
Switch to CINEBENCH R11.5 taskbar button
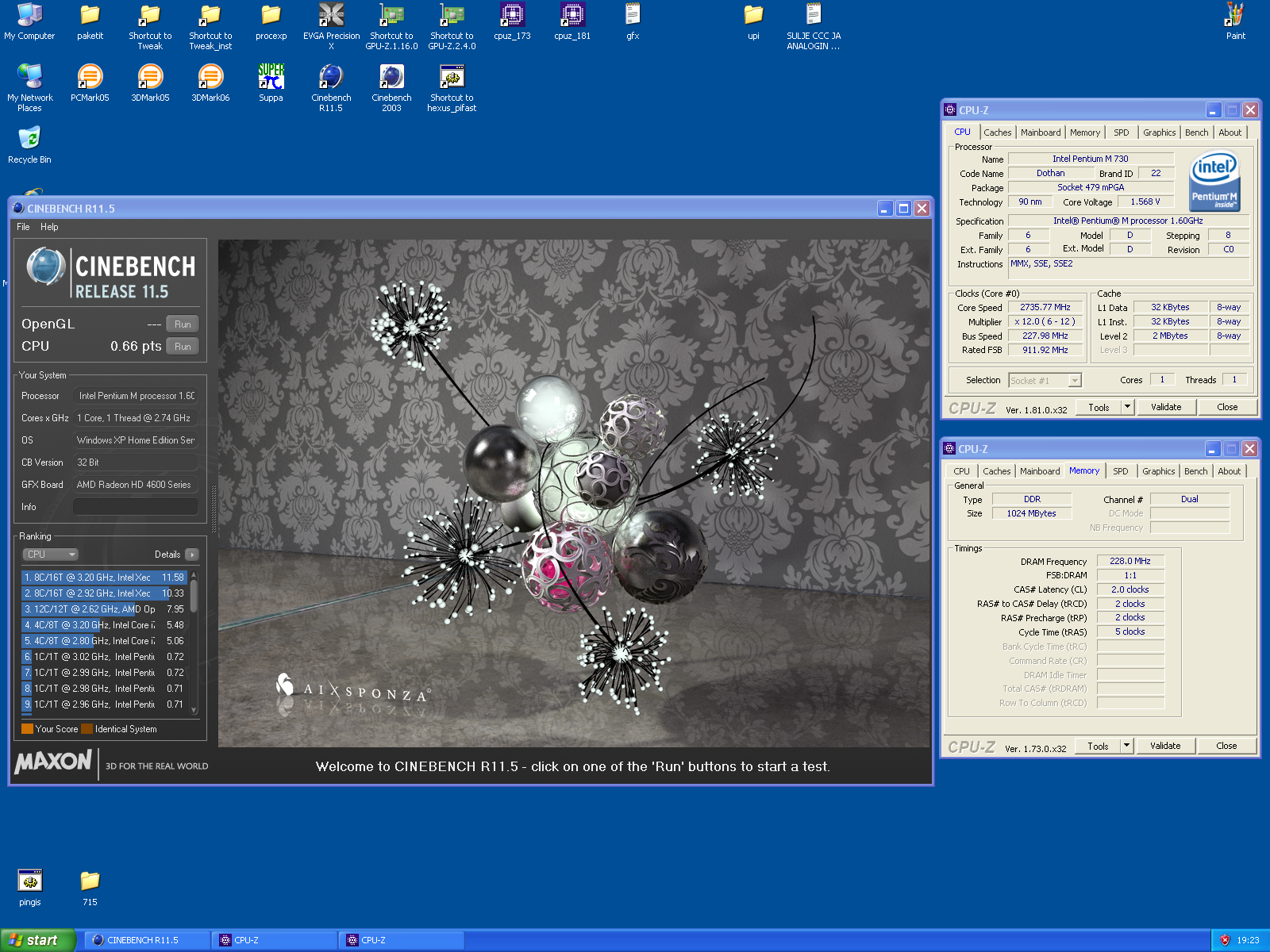148,940
